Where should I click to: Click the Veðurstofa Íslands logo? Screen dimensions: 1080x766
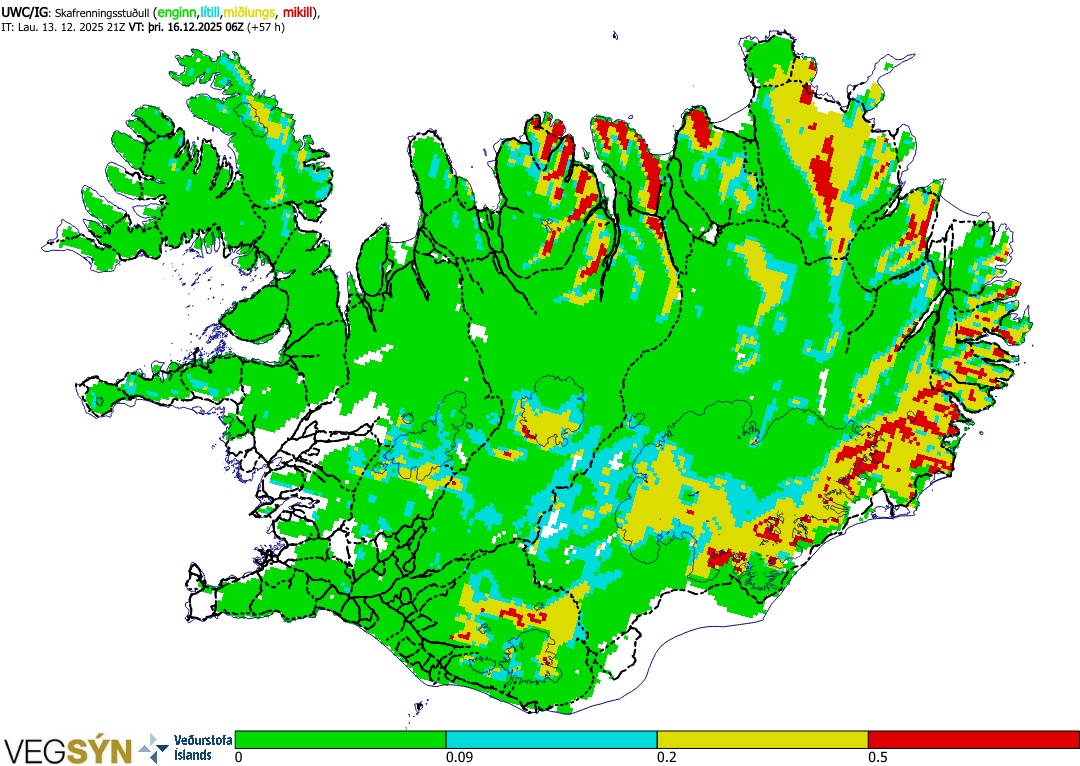(x=186, y=748)
